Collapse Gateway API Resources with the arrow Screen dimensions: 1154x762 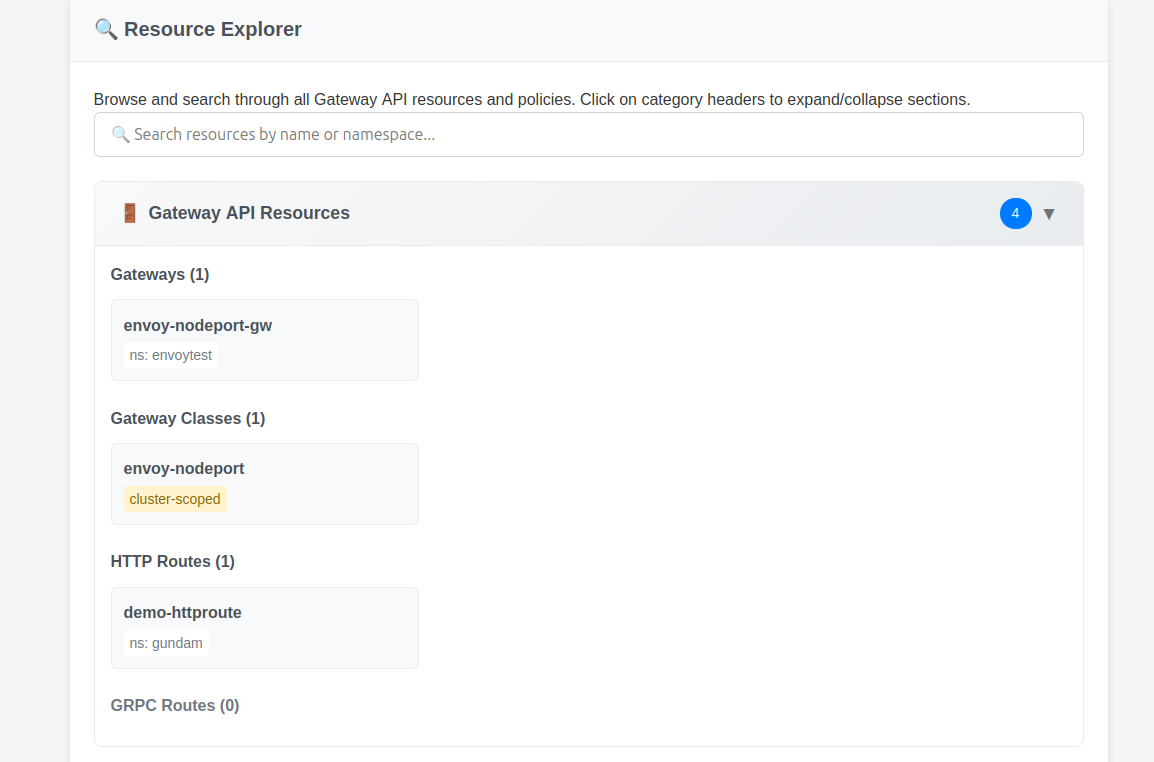pyautogui.click(x=1049, y=214)
